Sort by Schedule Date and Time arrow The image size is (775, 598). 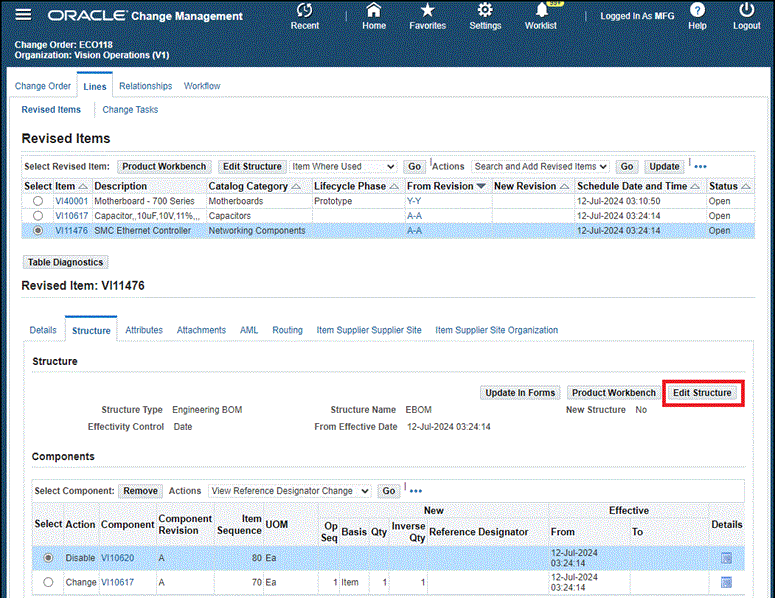695,186
